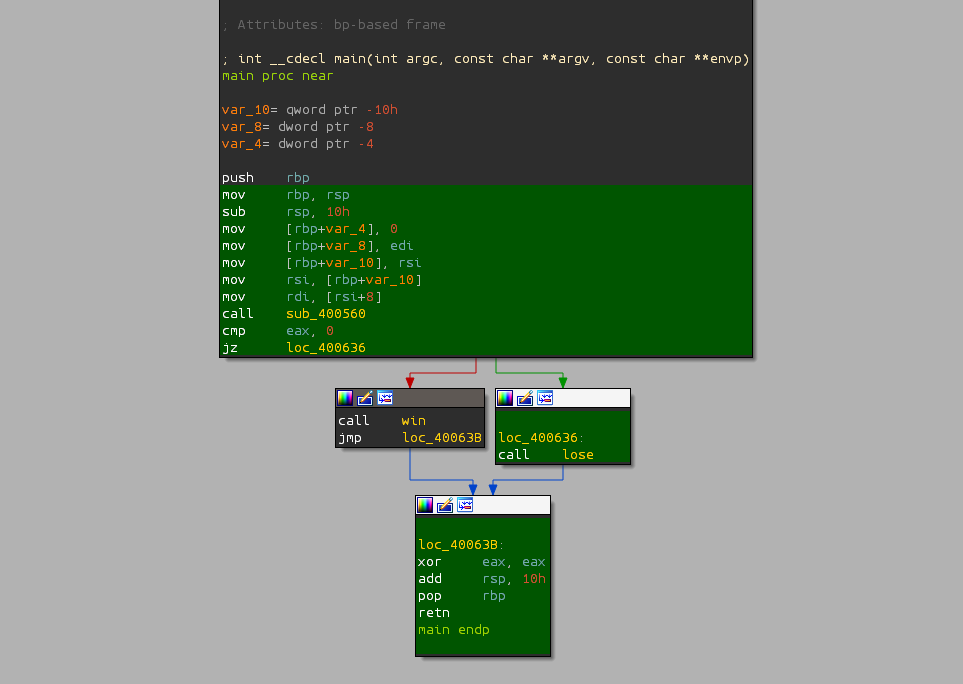Click loc_40063B operand of the jmp instruction
The image size is (963, 684).
pos(442,438)
